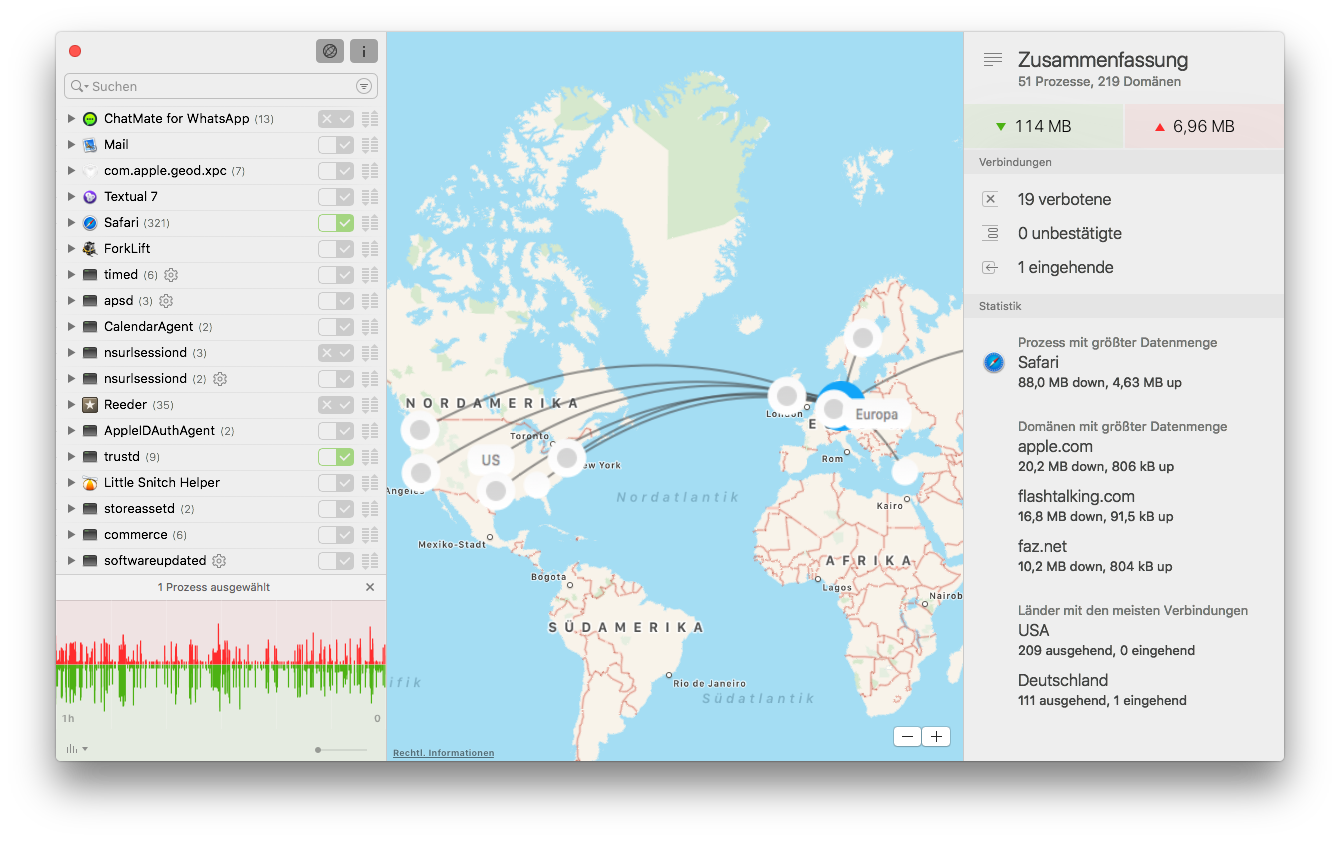Click Safari icon in Statistik section
Screen dimensions: 1340x841
pos(993,363)
